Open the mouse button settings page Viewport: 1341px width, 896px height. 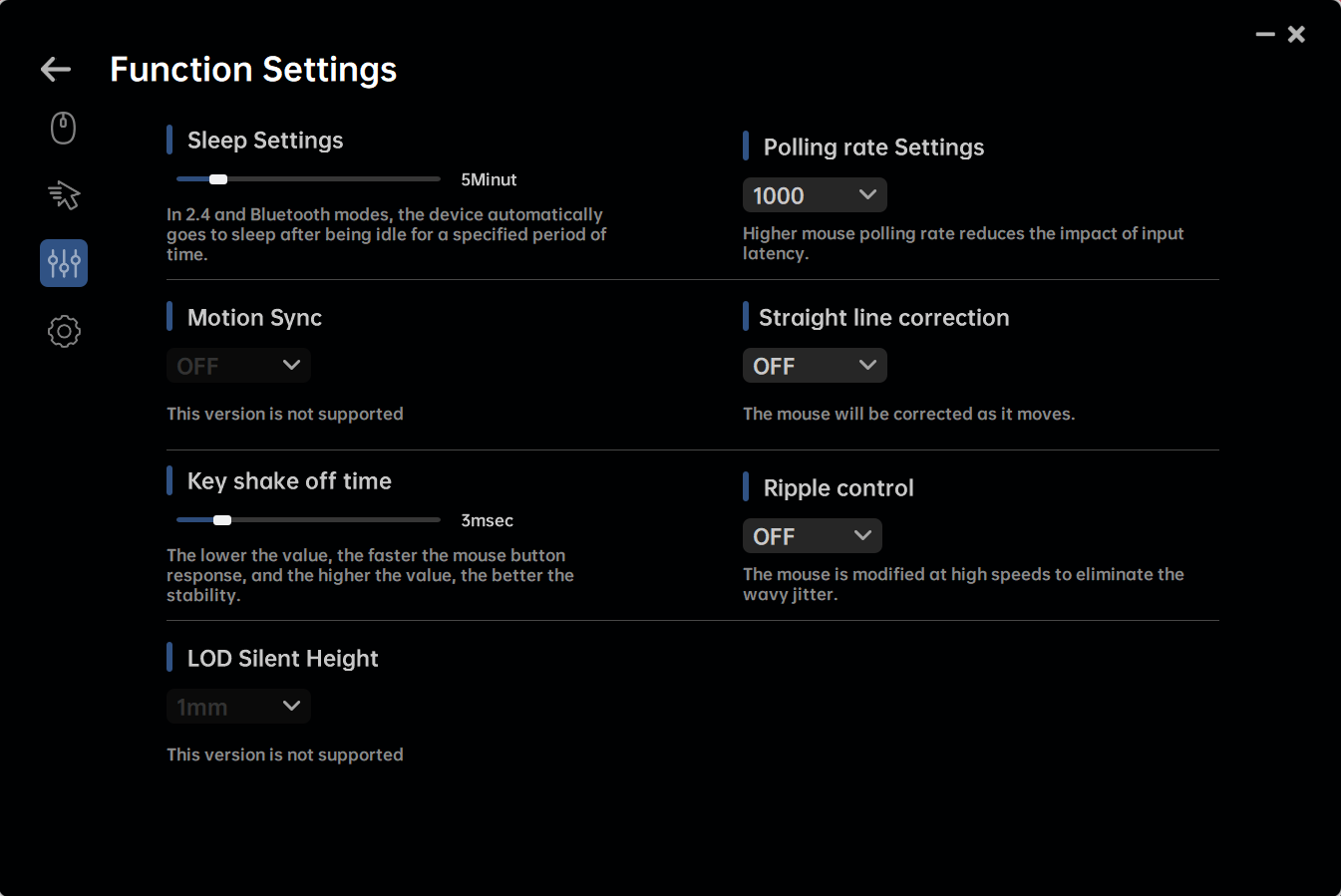point(64,129)
